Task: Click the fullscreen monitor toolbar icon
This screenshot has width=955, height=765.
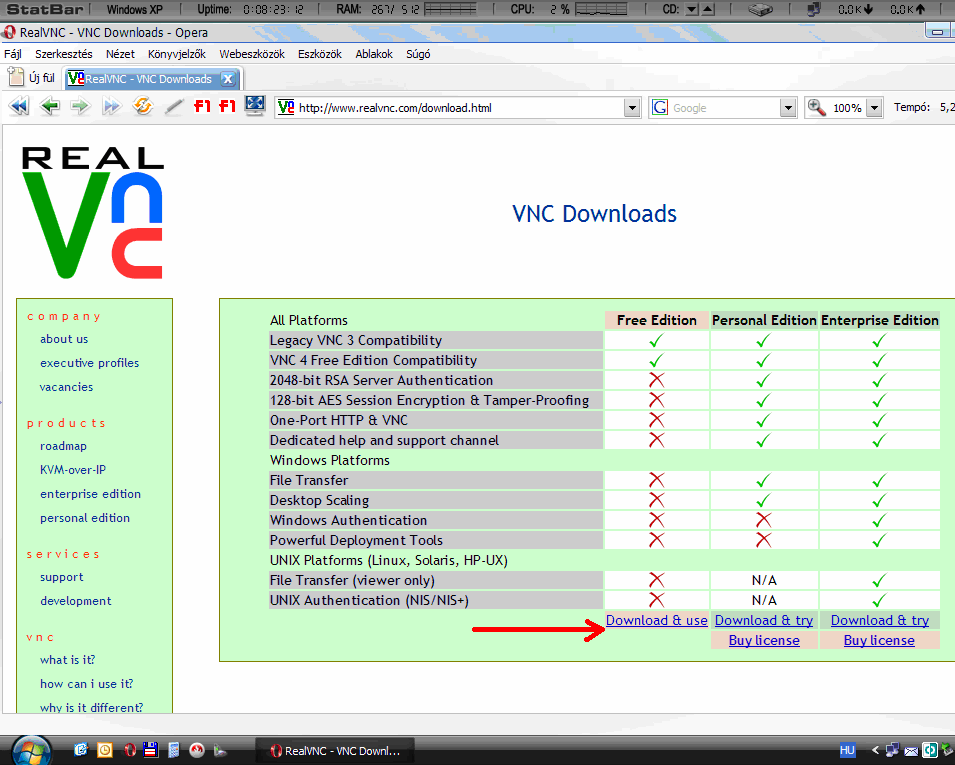Action: [255, 106]
